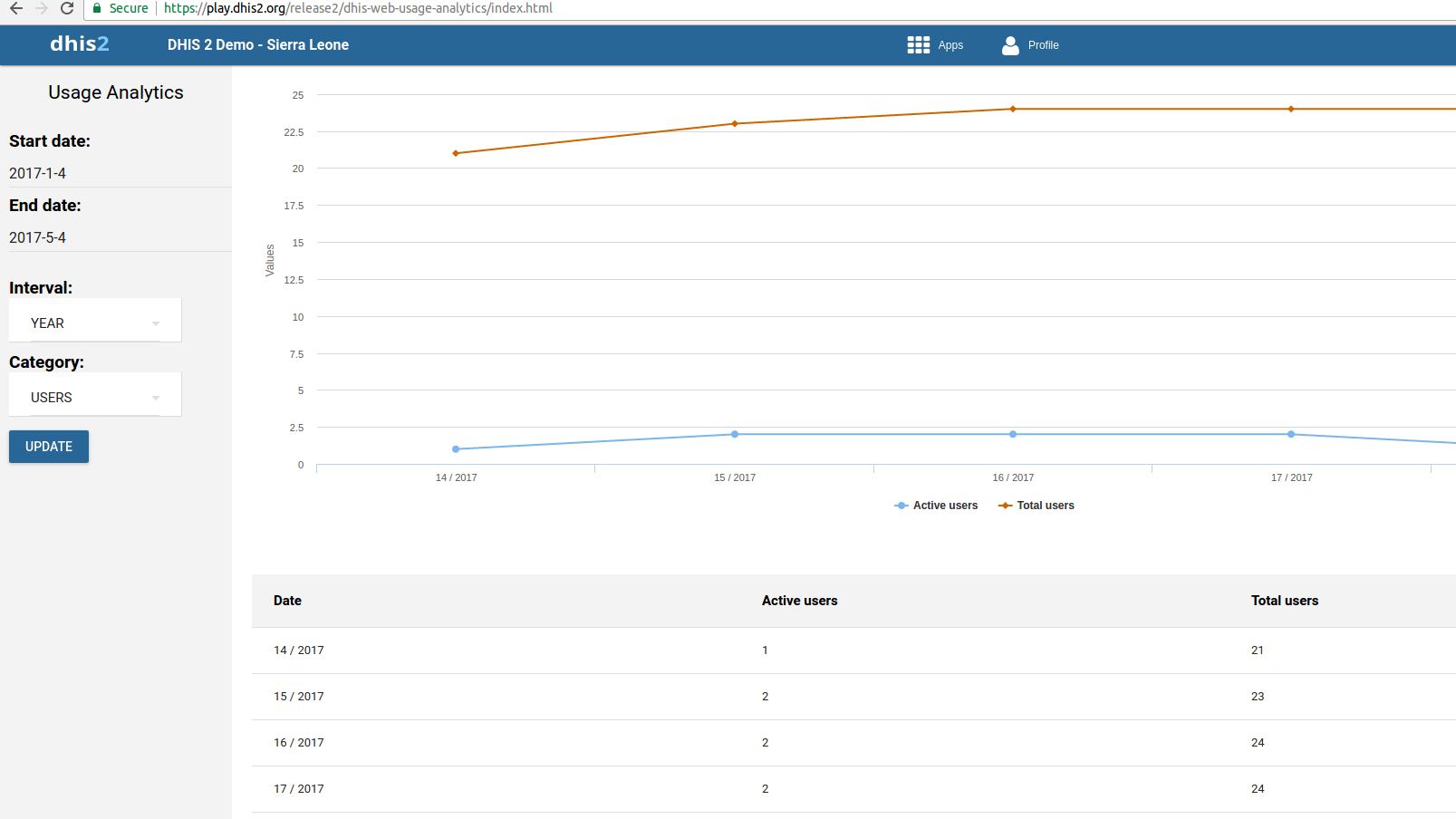The image size is (1456, 819).
Task: Reload the page with browser refresh icon
Action: [x=67, y=8]
